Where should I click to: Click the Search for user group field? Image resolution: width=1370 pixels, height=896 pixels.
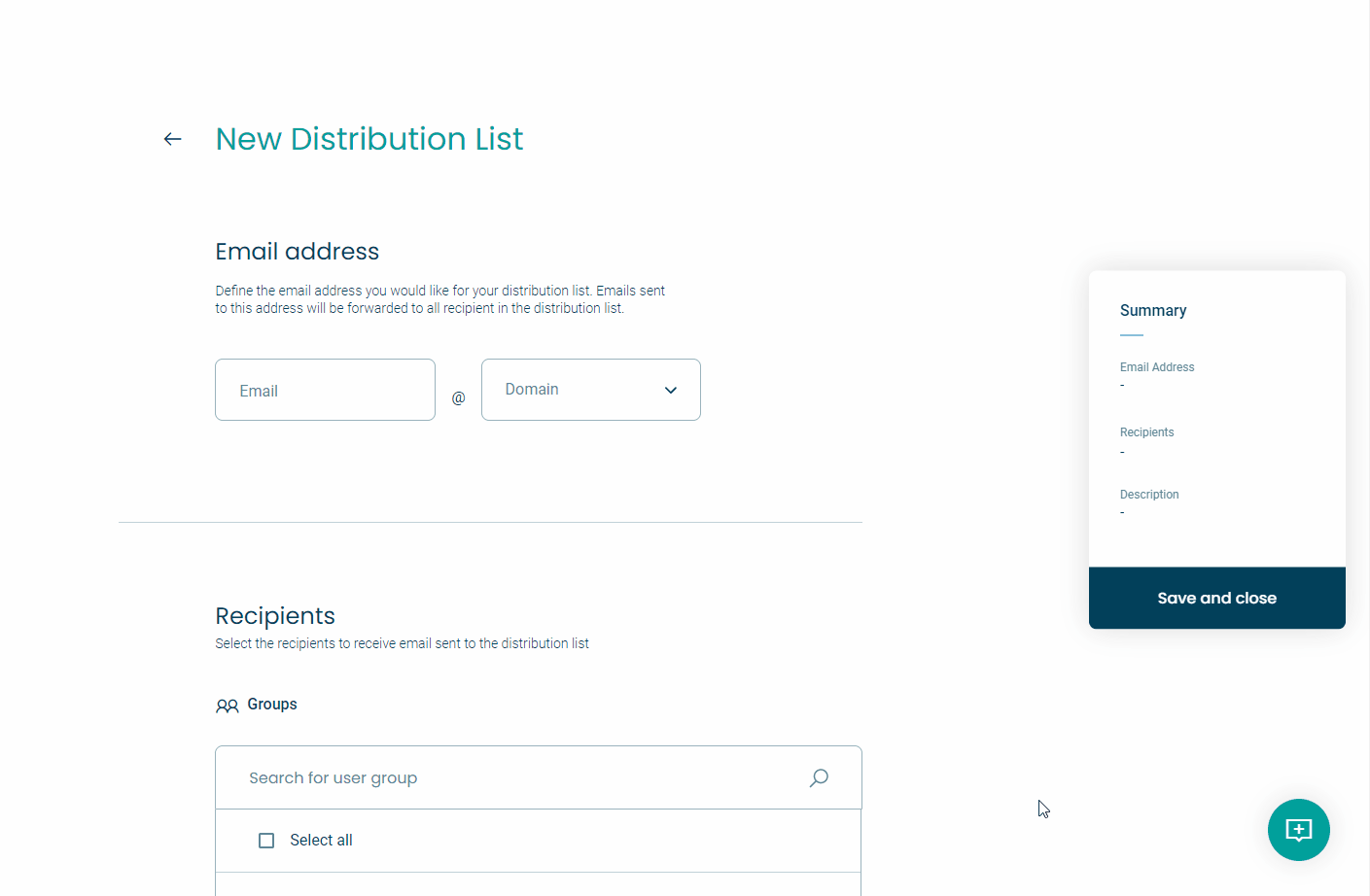coord(538,777)
